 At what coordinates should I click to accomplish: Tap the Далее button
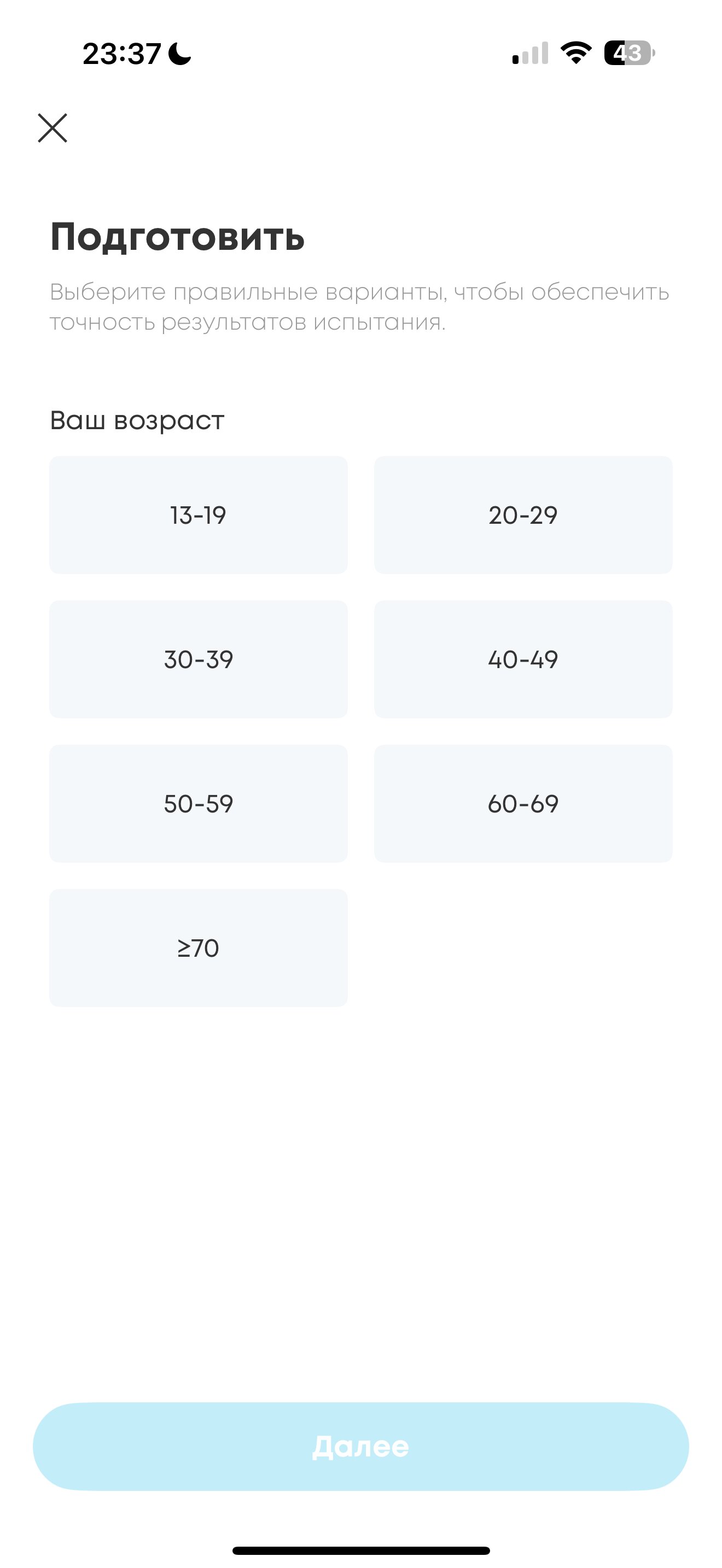click(x=361, y=1446)
